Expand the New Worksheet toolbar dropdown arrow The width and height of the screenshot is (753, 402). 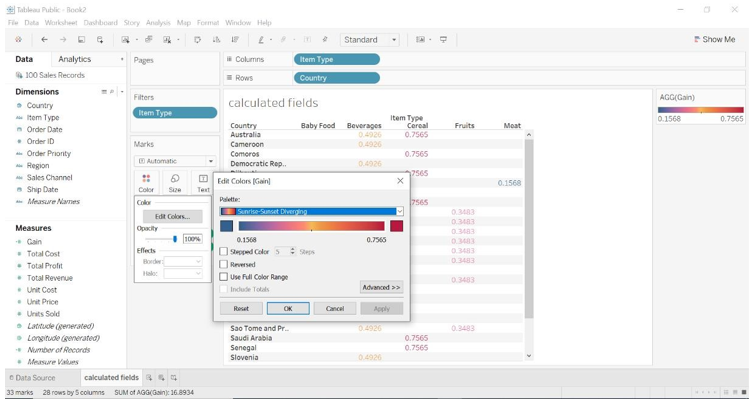coord(136,40)
